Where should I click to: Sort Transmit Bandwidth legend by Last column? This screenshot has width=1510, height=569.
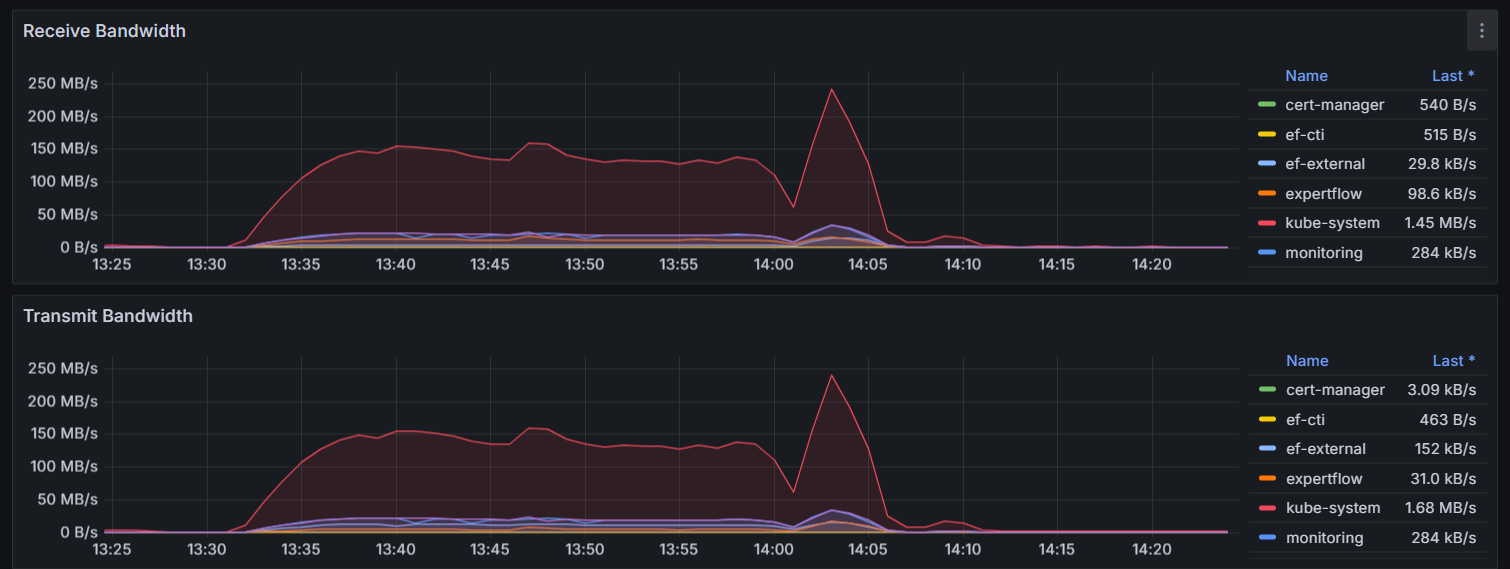coord(1452,361)
